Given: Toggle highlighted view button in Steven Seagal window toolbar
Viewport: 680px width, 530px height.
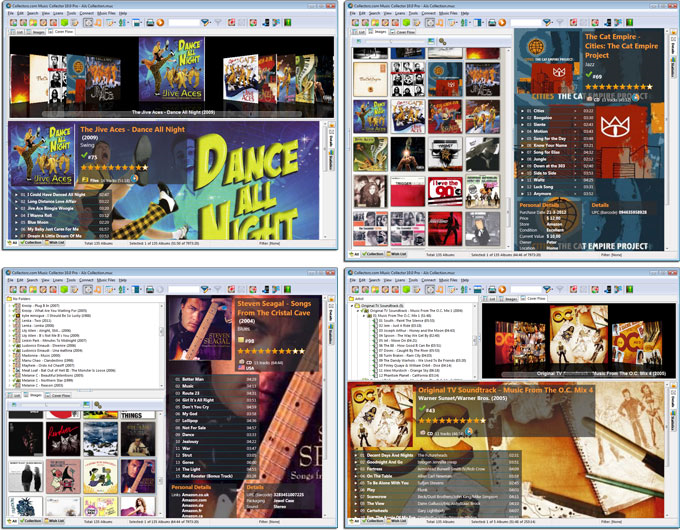Looking at the screenshot, I should (88, 289).
